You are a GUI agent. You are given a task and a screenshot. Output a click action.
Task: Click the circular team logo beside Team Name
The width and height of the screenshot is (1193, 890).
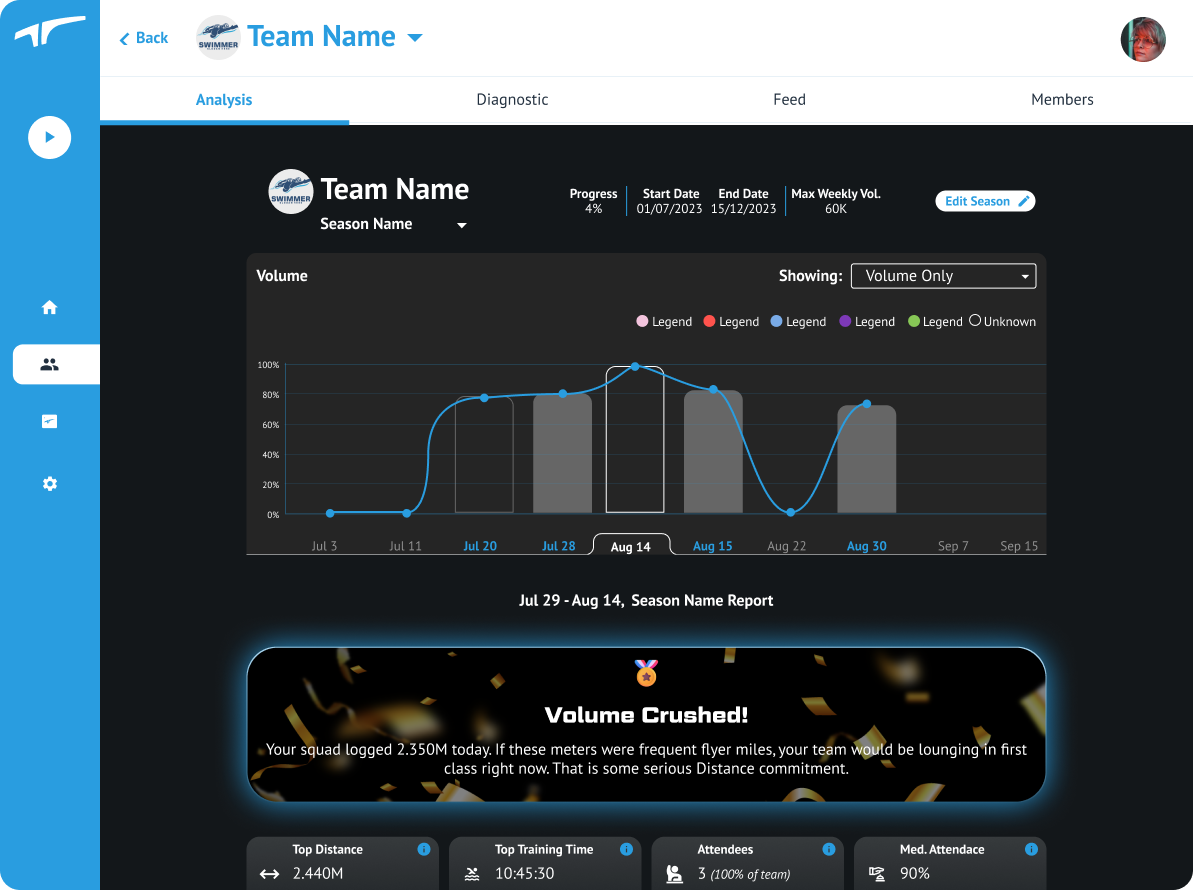(x=291, y=192)
